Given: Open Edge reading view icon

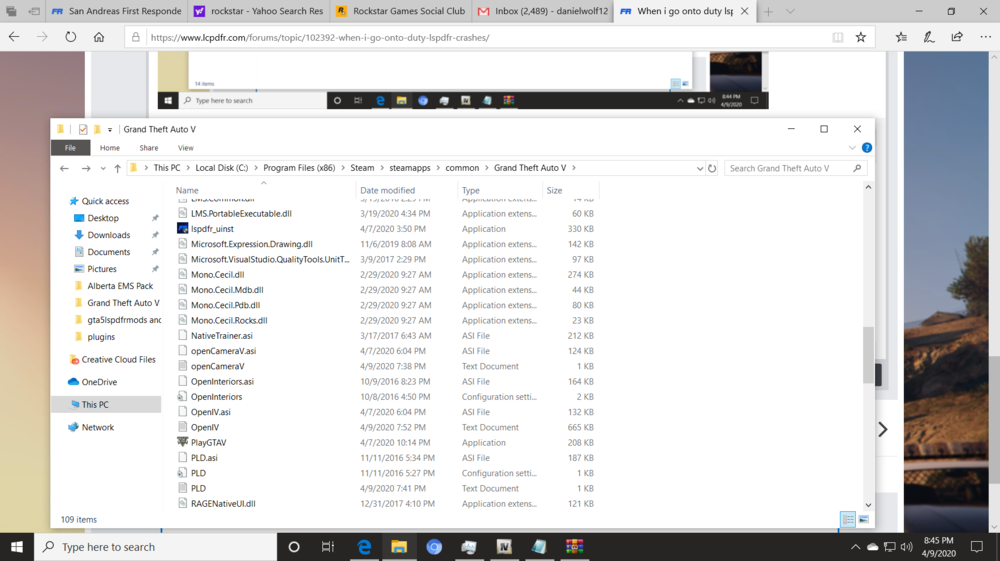Looking at the screenshot, I should pos(838,37).
